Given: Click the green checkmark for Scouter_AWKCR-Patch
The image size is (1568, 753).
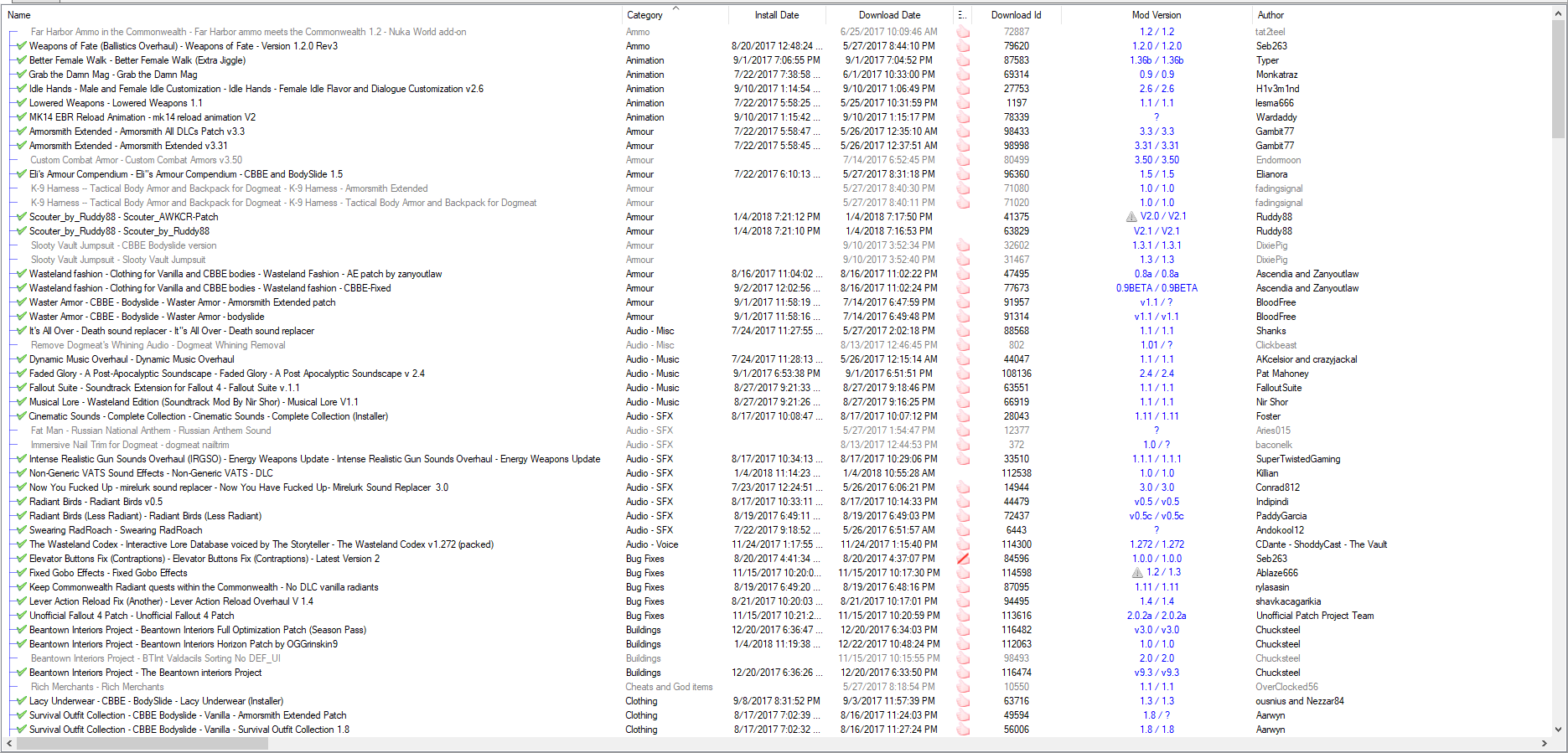Looking at the screenshot, I should (x=21, y=217).
